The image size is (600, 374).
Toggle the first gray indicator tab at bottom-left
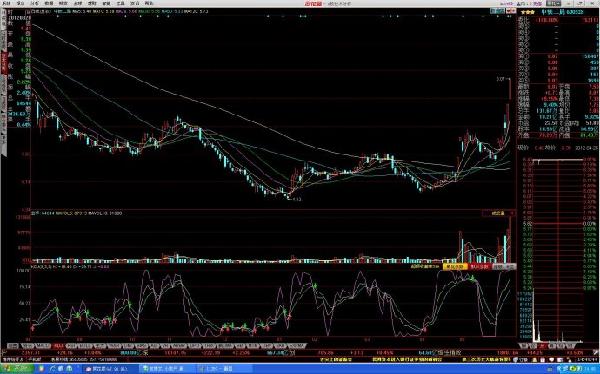coord(13,346)
